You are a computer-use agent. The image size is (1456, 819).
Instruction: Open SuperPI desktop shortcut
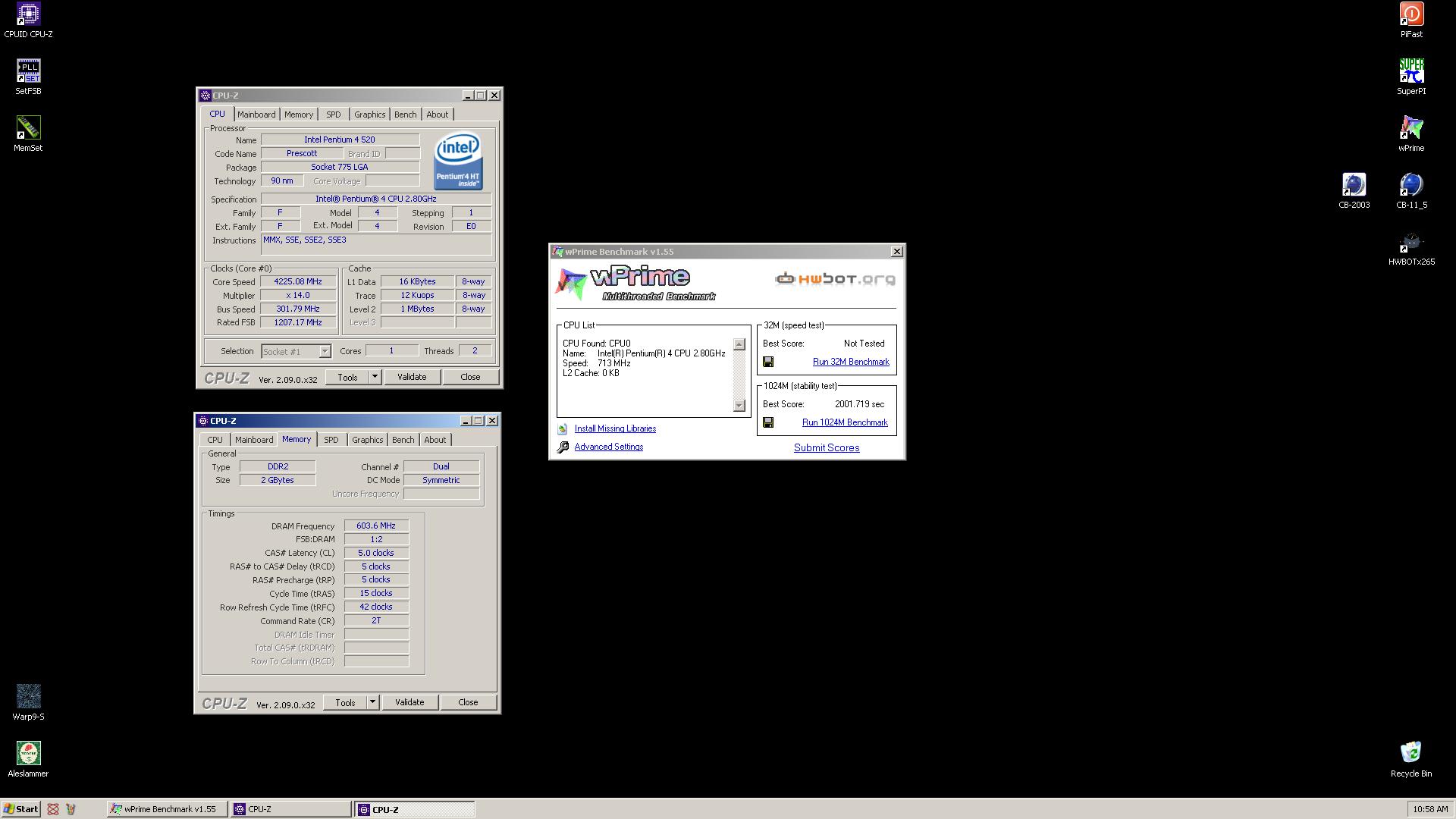[x=1411, y=77]
